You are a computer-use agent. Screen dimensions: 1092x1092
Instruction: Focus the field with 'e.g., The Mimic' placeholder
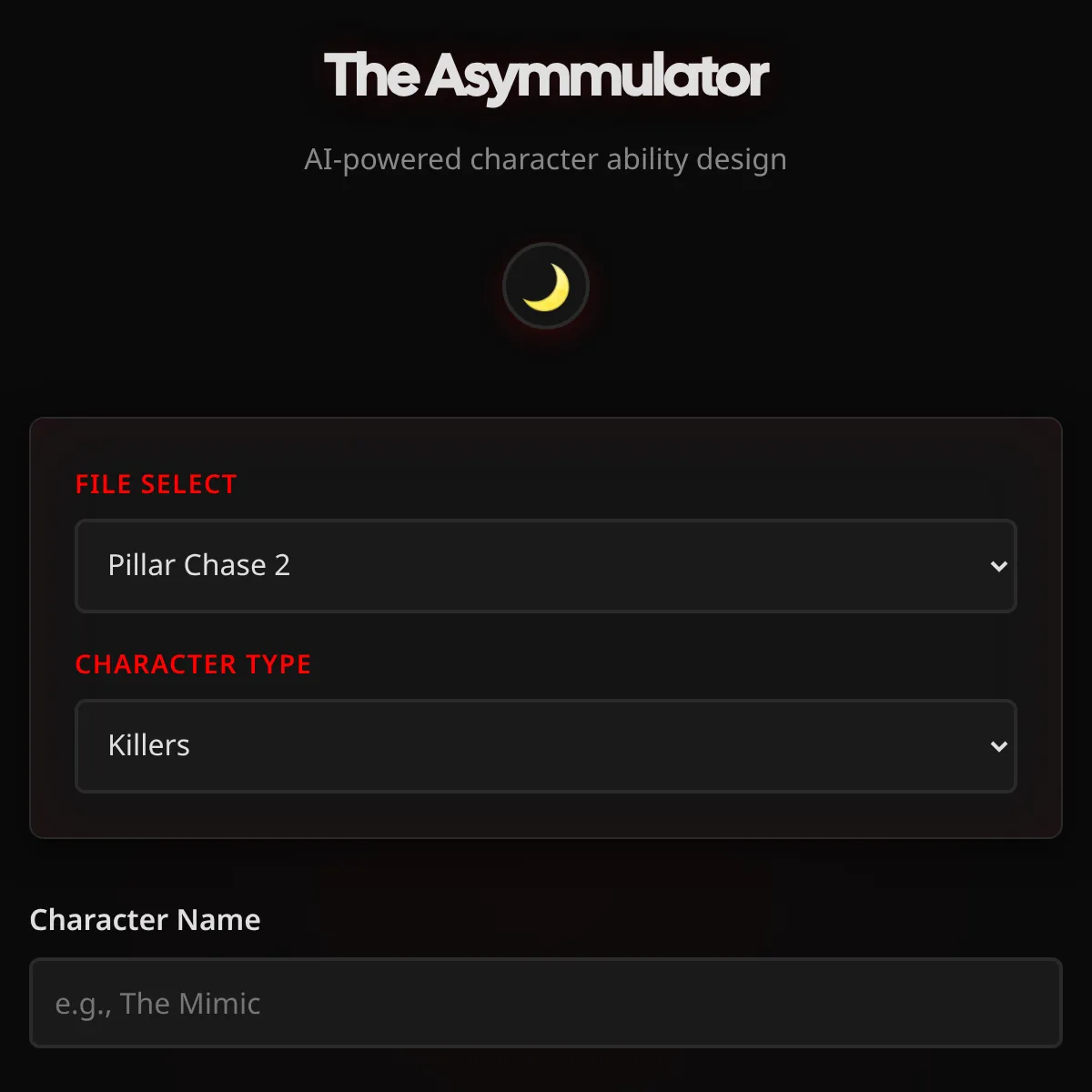click(x=545, y=1003)
